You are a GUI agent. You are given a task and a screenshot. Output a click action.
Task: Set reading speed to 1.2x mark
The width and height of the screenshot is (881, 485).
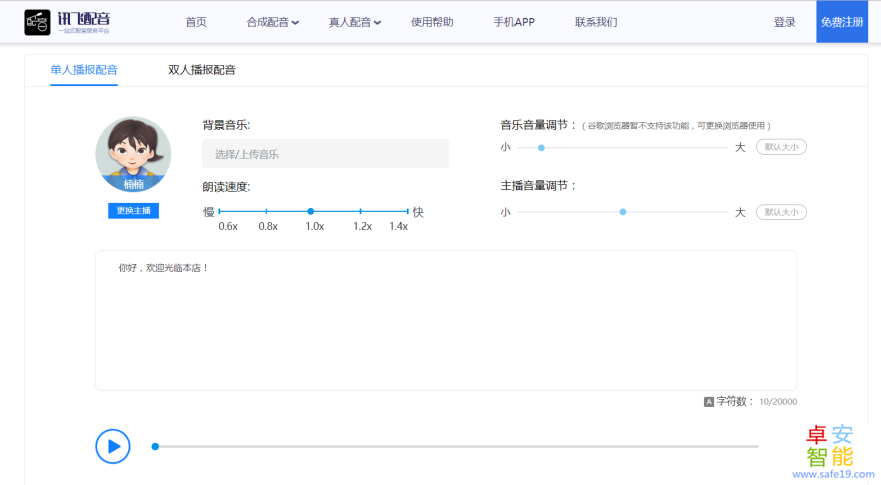361,211
